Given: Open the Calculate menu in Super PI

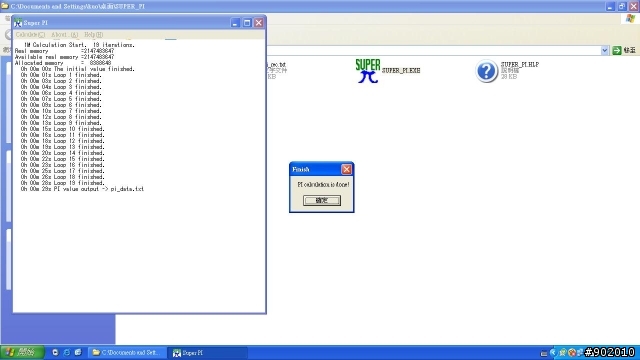Looking at the screenshot, I should pyautogui.click(x=30, y=35).
